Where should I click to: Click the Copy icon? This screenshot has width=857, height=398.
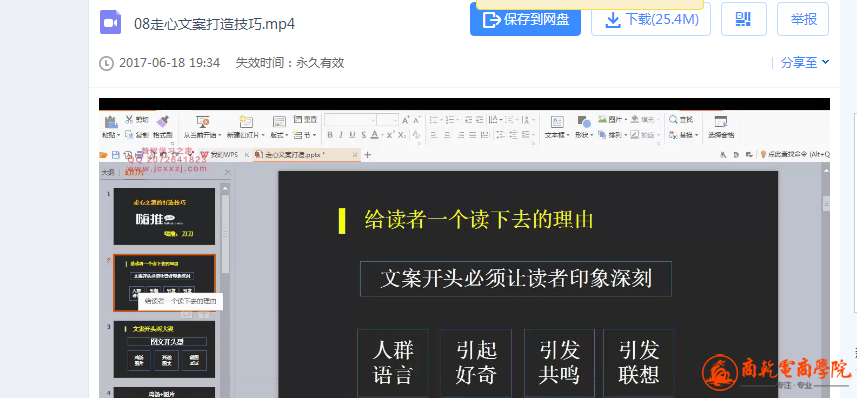pyautogui.click(x=129, y=134)
